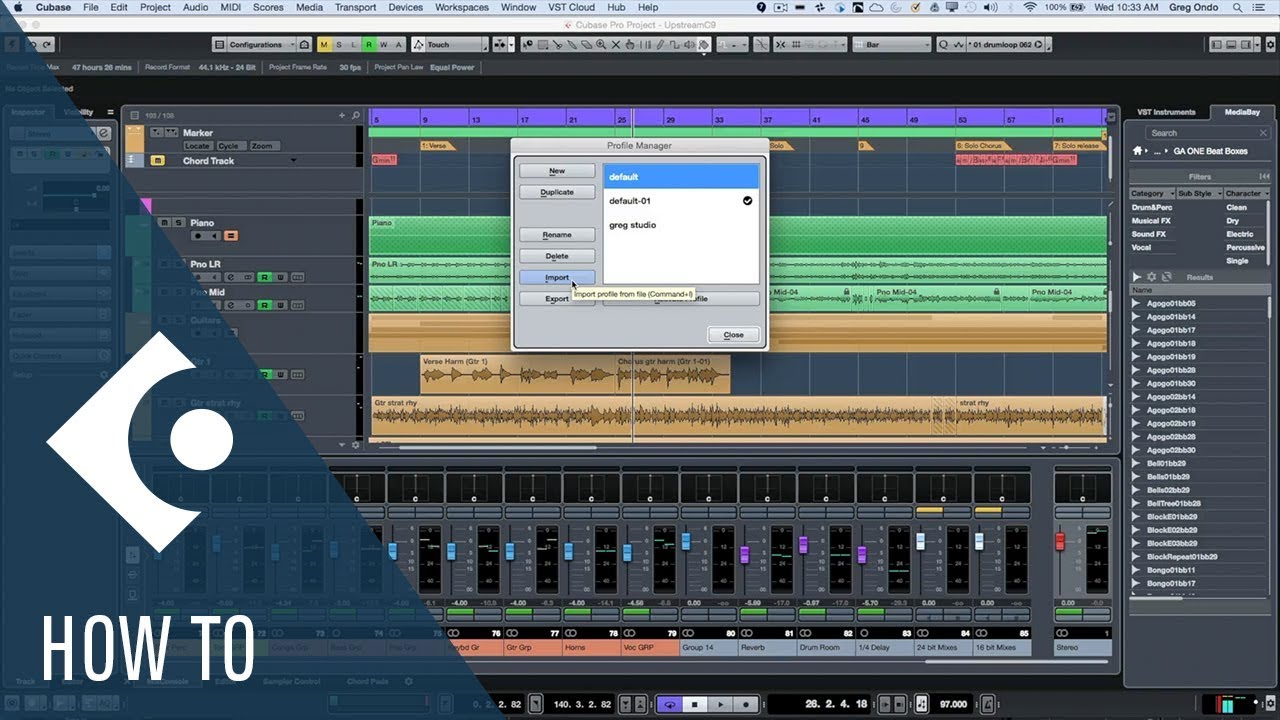Viewport: 1280px width, 720px height.
Task: Expand the Character filter dropdown
Action: coord(1246,193)
